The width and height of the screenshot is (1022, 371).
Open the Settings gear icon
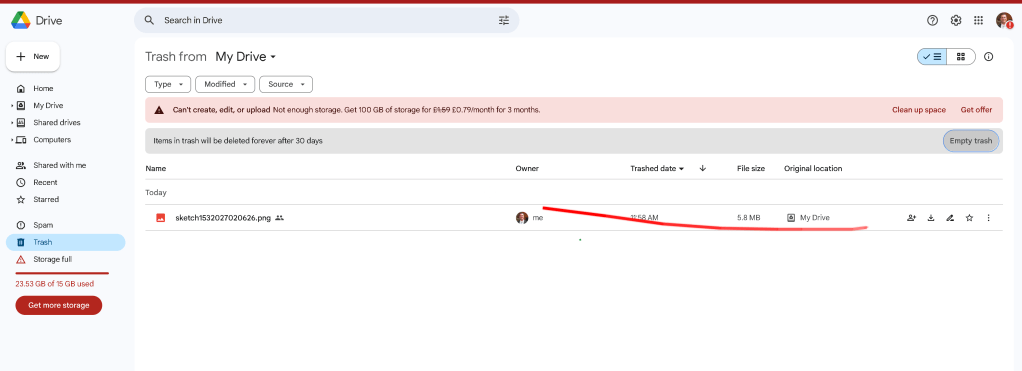point(956,20)
